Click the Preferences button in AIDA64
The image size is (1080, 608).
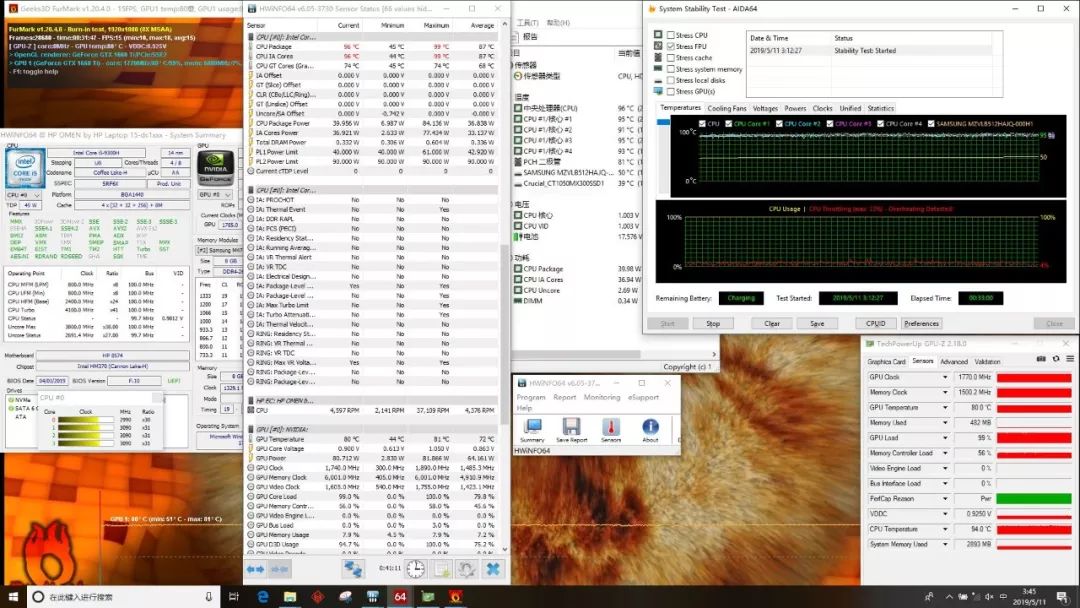[921, 324]
